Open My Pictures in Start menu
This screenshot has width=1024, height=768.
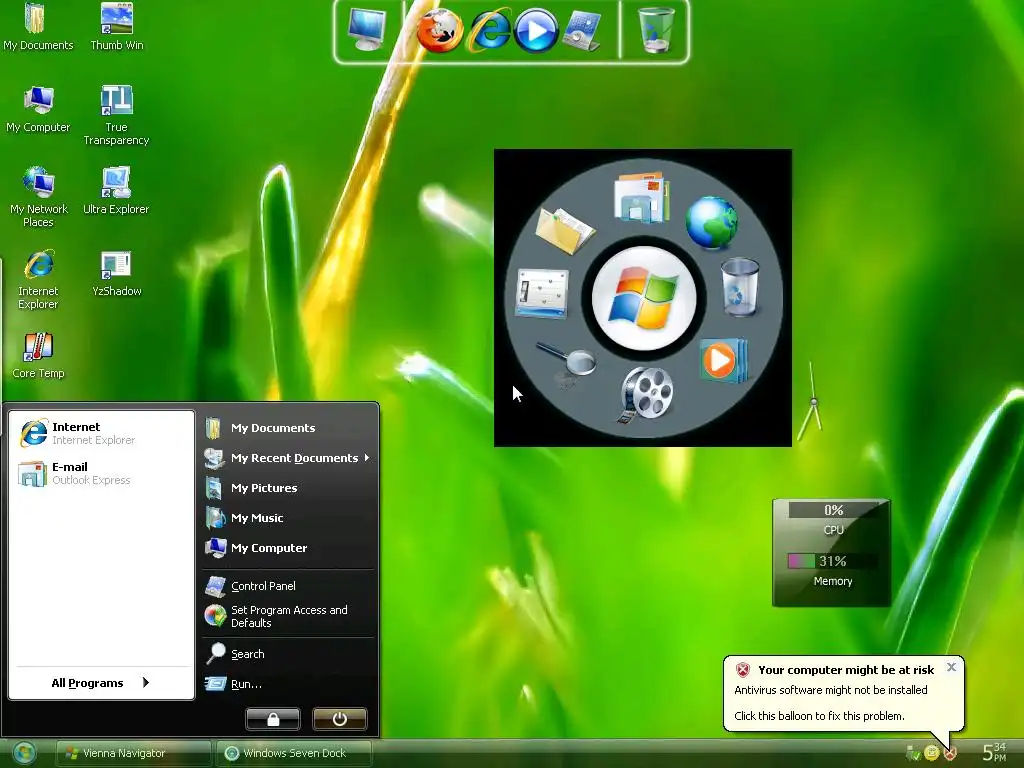tap(287, 488)
